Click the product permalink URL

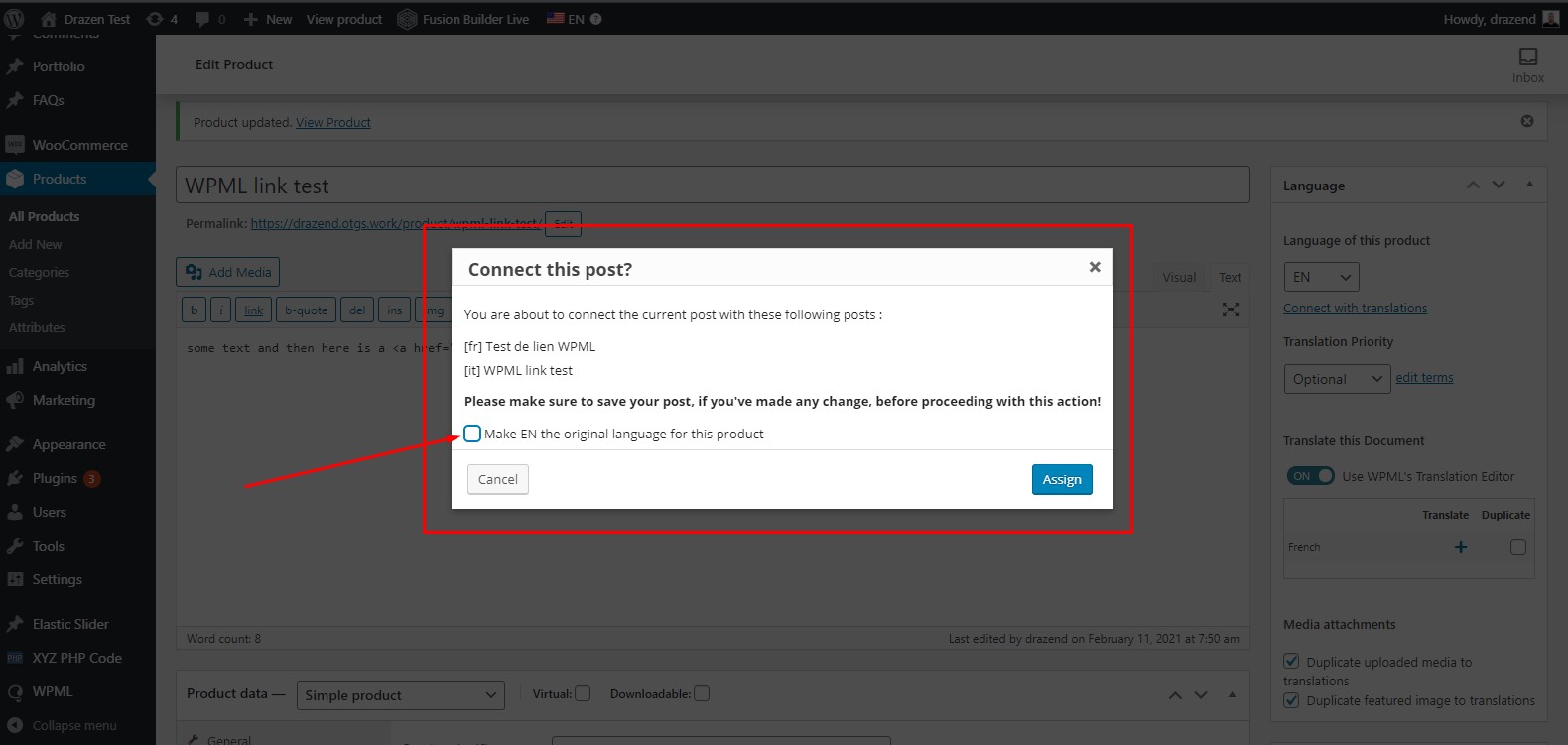click(396, 224)
